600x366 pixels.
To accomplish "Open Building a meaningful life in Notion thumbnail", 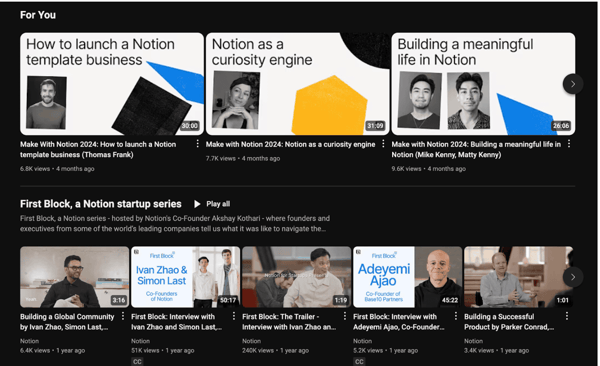I will point(483,84).
